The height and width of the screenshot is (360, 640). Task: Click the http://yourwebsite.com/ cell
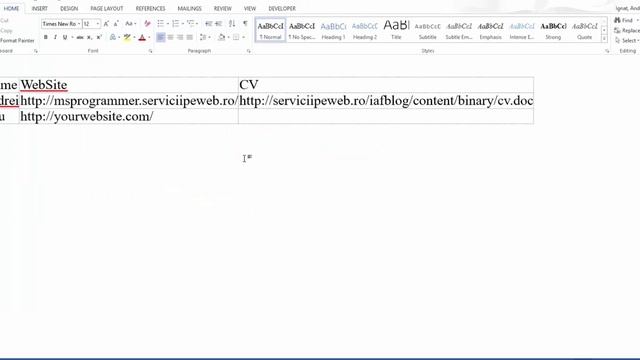click(129, 116)
